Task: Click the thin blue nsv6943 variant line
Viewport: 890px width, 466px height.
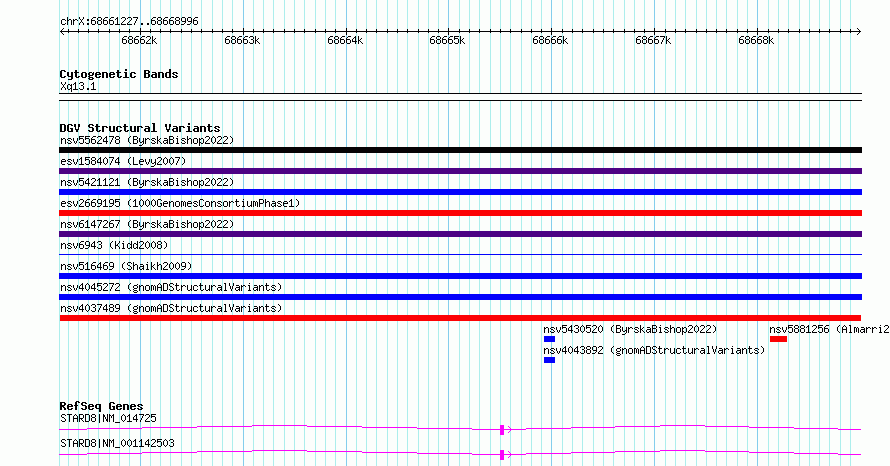Action: [x=460, y=254]
